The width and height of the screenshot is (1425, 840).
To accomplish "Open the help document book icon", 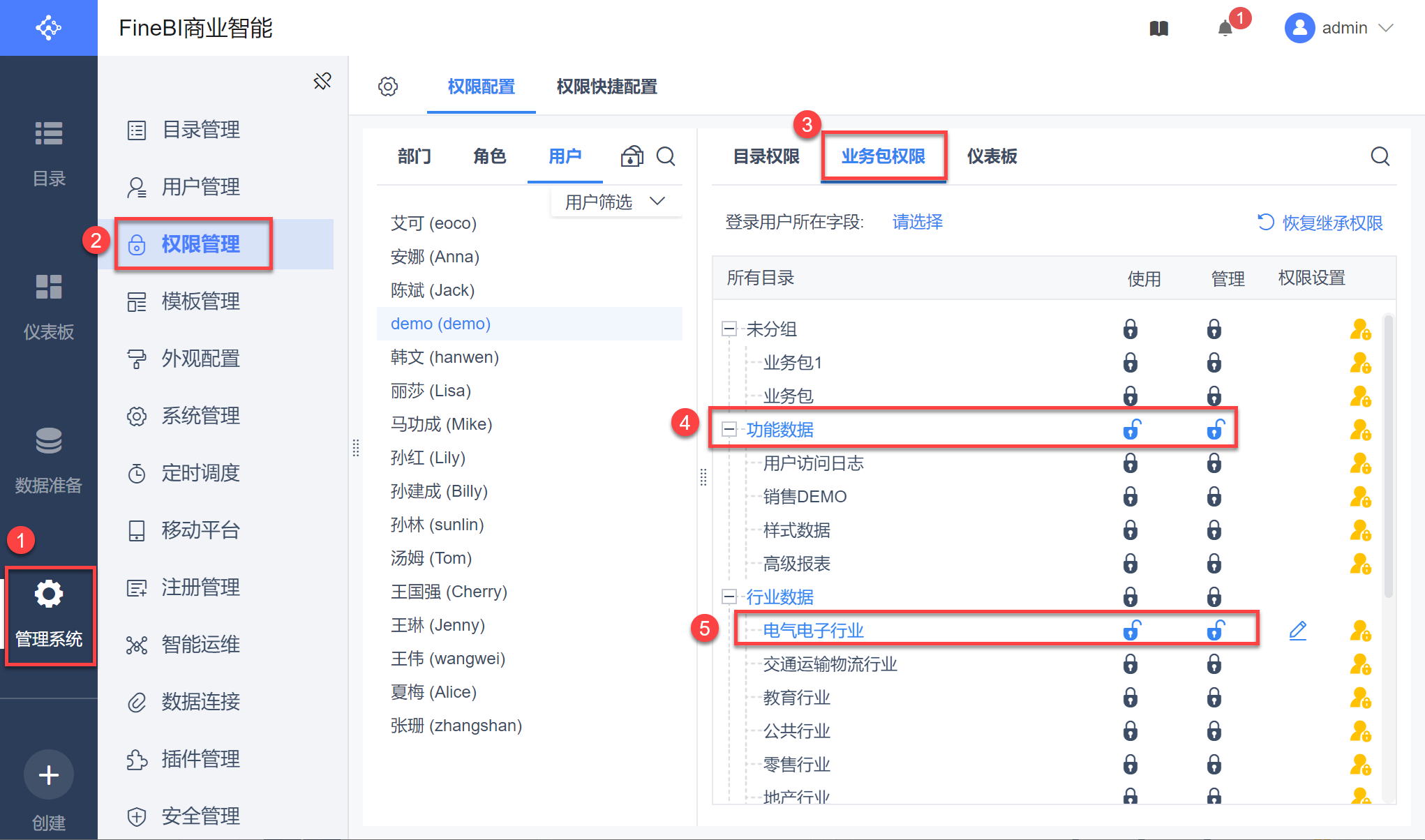I will tap(1158, 29).
